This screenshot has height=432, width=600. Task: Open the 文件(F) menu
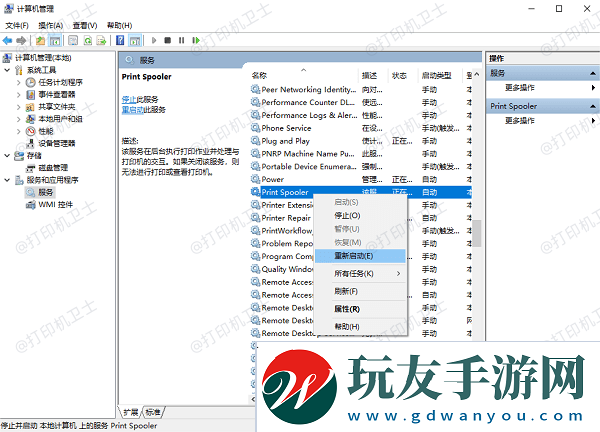(17, 26)
